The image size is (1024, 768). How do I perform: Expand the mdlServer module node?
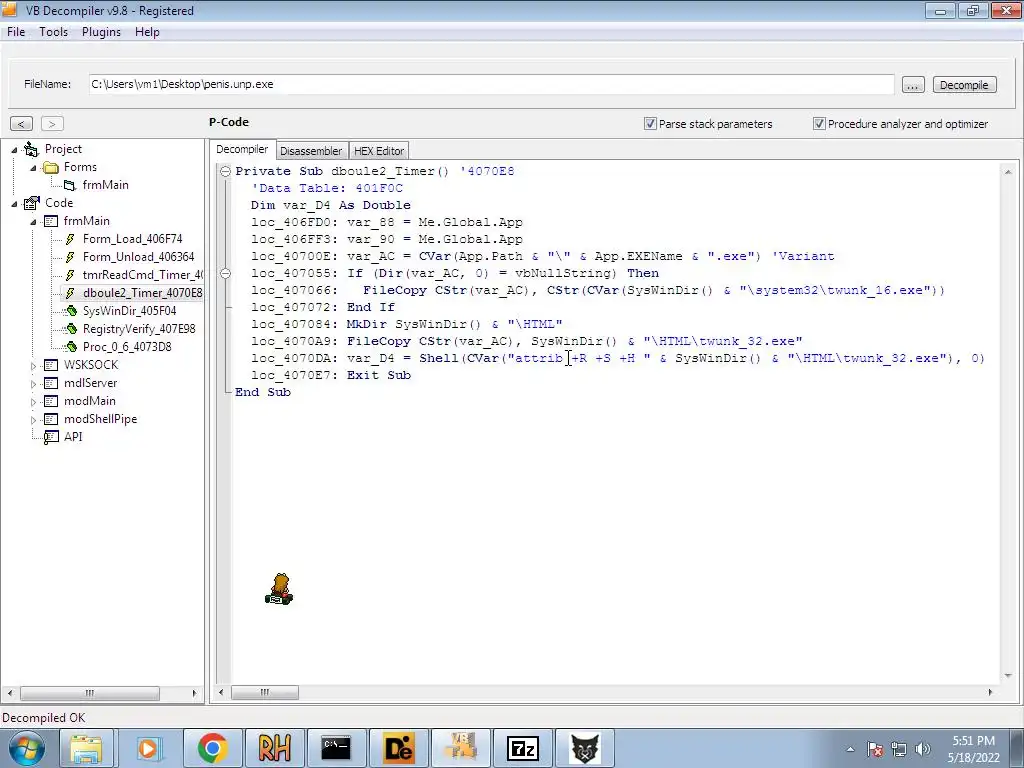click(x=33, y=384)
